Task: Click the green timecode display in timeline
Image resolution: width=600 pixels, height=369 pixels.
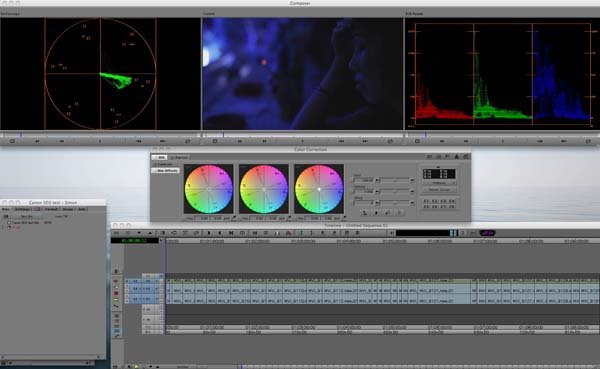Action: pos(135,241)
